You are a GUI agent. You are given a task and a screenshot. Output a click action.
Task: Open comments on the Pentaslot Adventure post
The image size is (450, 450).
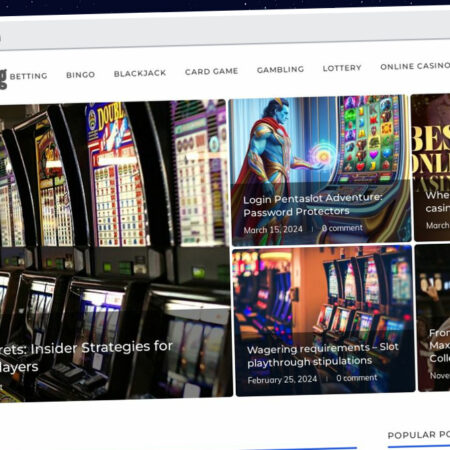tap(342, 228)
